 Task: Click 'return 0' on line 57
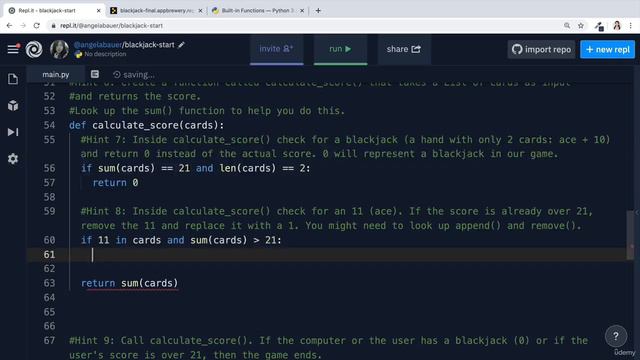click(x=116, y=183)
